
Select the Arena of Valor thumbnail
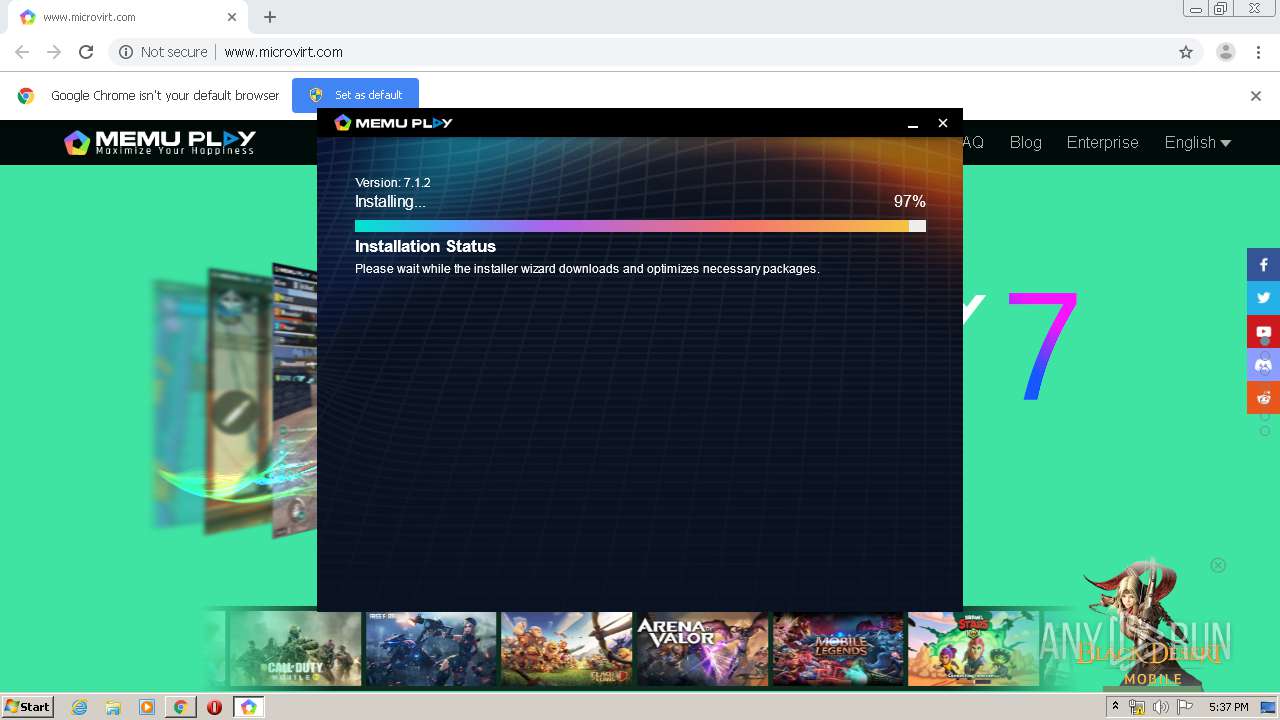702,648
